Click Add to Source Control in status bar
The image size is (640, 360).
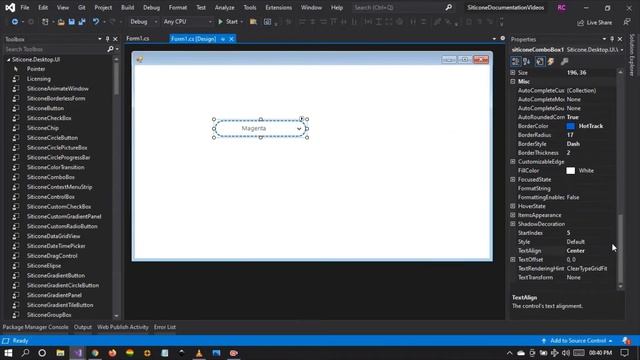[577, 340]
